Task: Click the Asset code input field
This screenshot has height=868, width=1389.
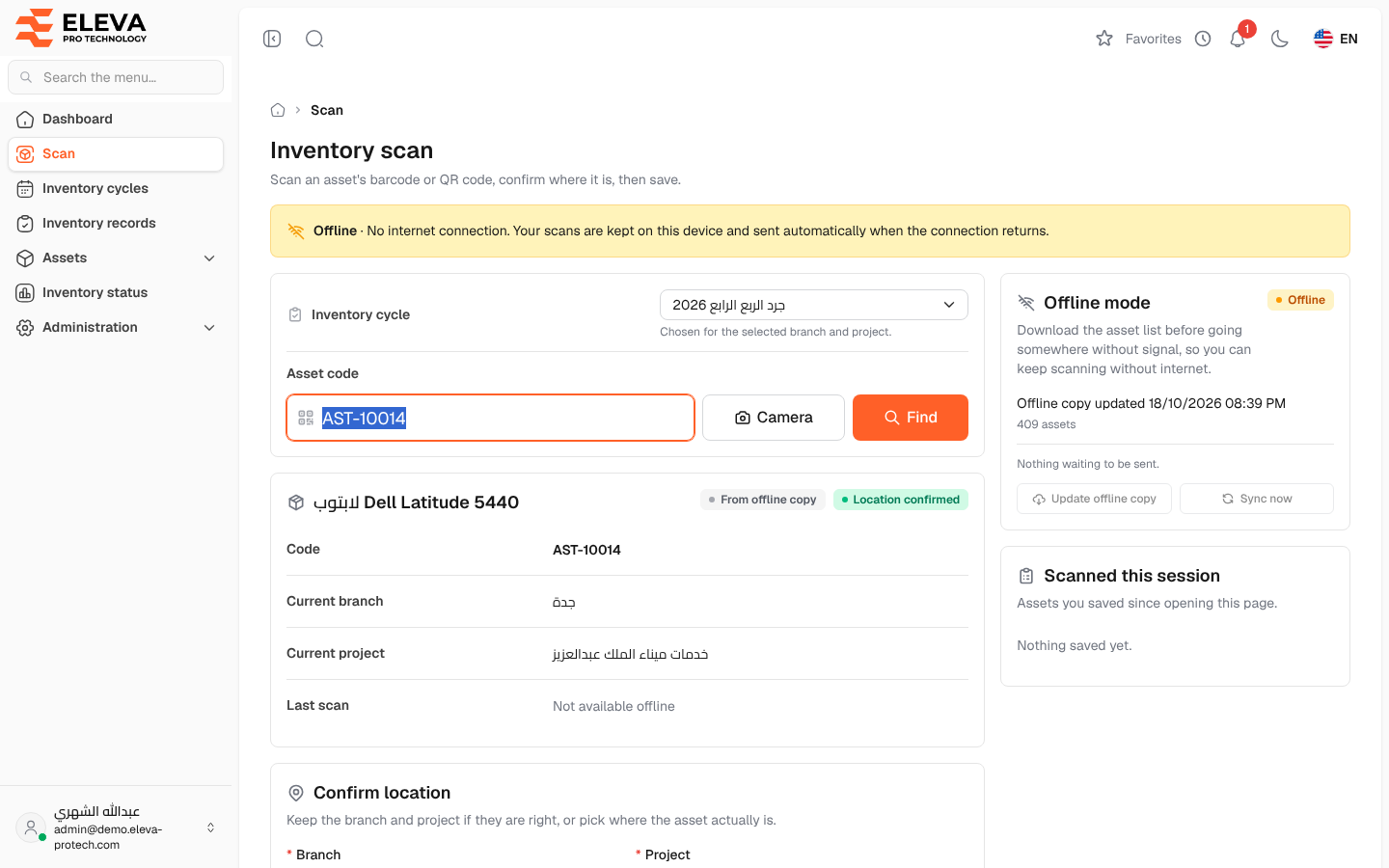Action: [490, 418]
